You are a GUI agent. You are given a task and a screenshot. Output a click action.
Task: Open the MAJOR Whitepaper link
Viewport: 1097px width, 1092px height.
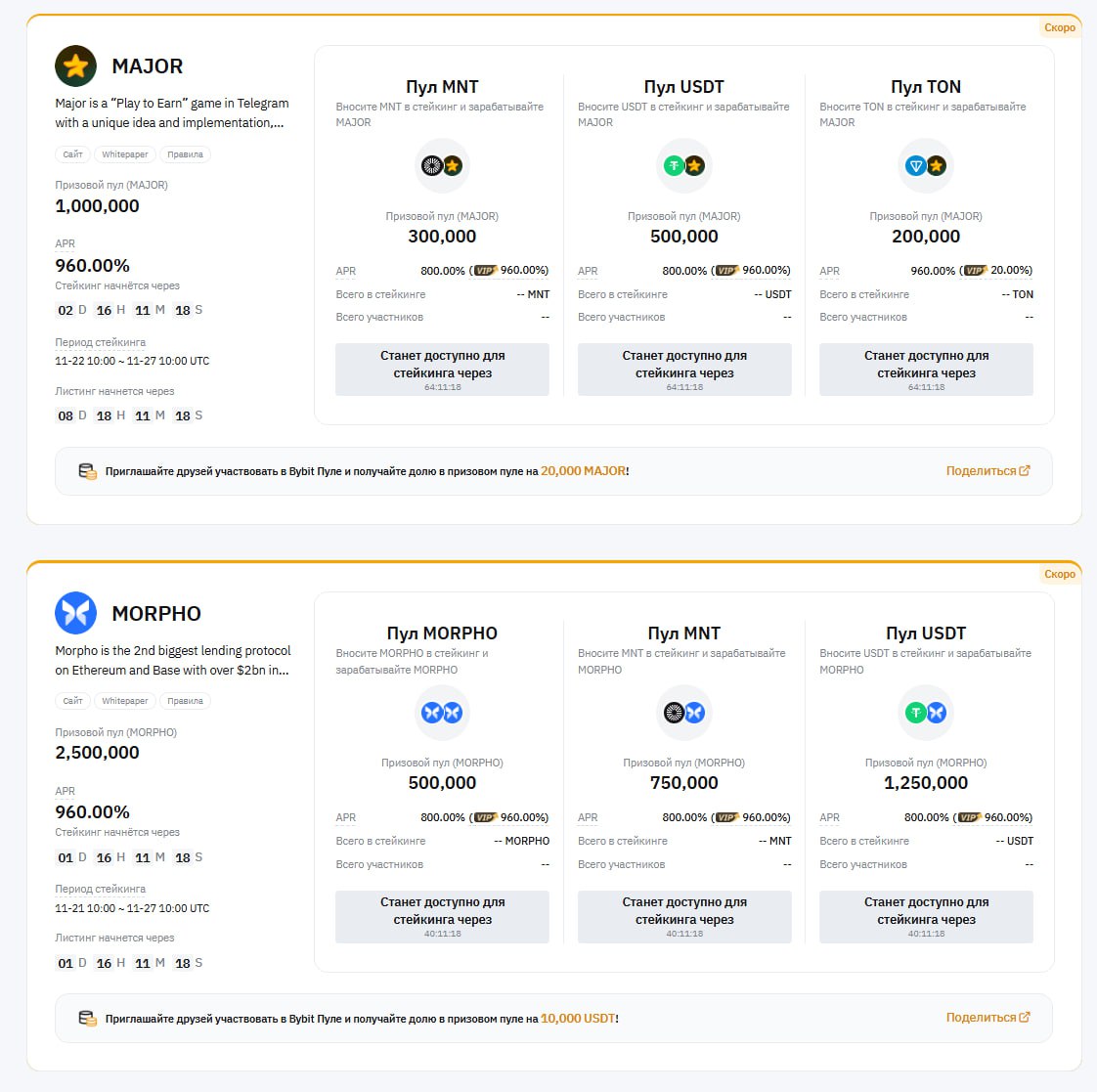[x=124, y=153]
